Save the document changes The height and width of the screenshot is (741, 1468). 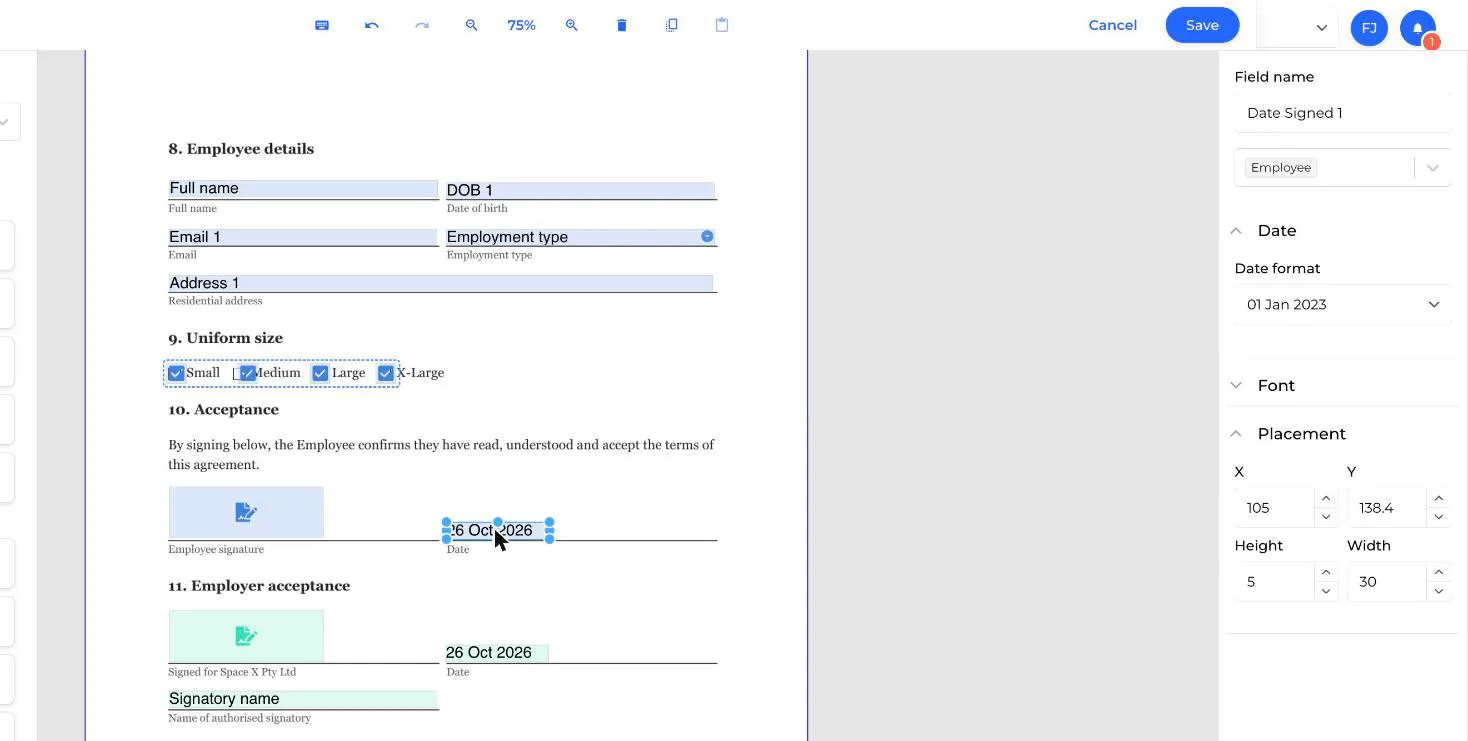(x=1202, y=25)
